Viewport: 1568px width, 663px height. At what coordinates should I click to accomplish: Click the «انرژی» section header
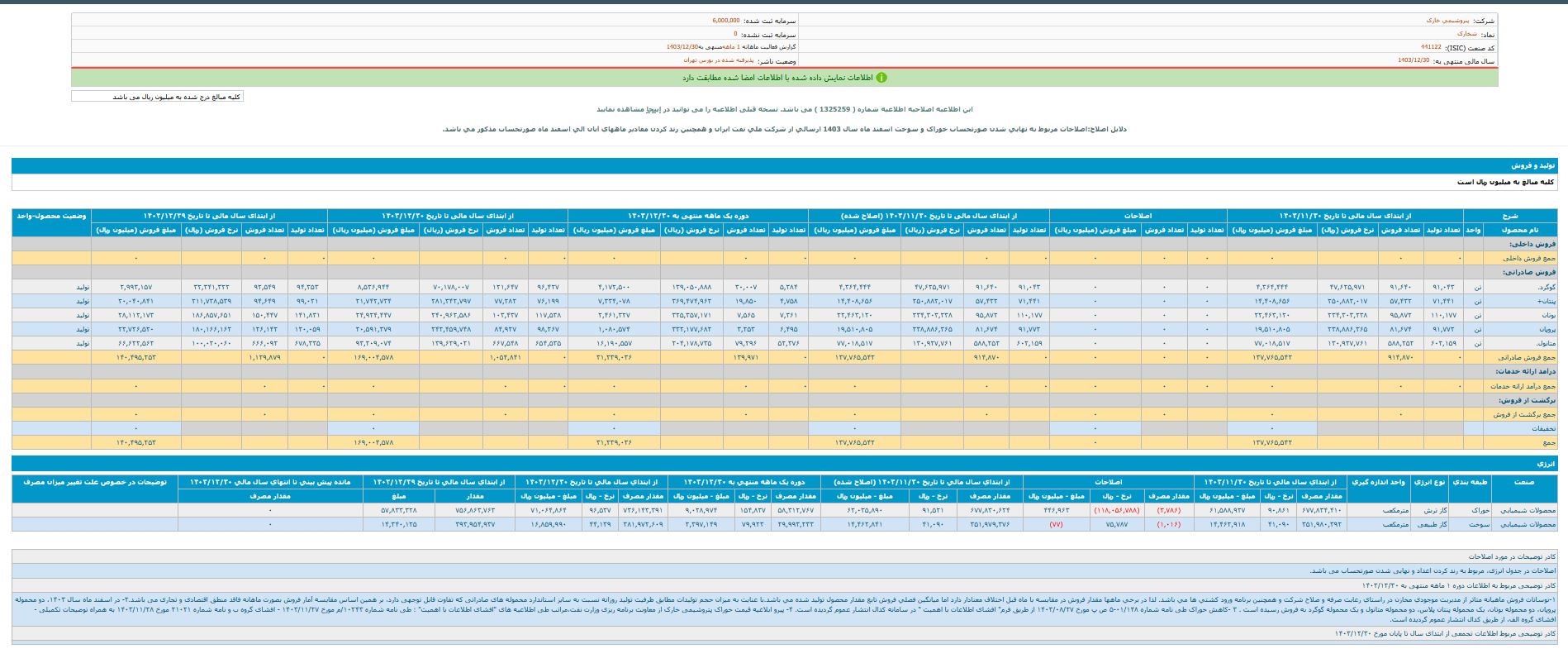pos(784,464)
